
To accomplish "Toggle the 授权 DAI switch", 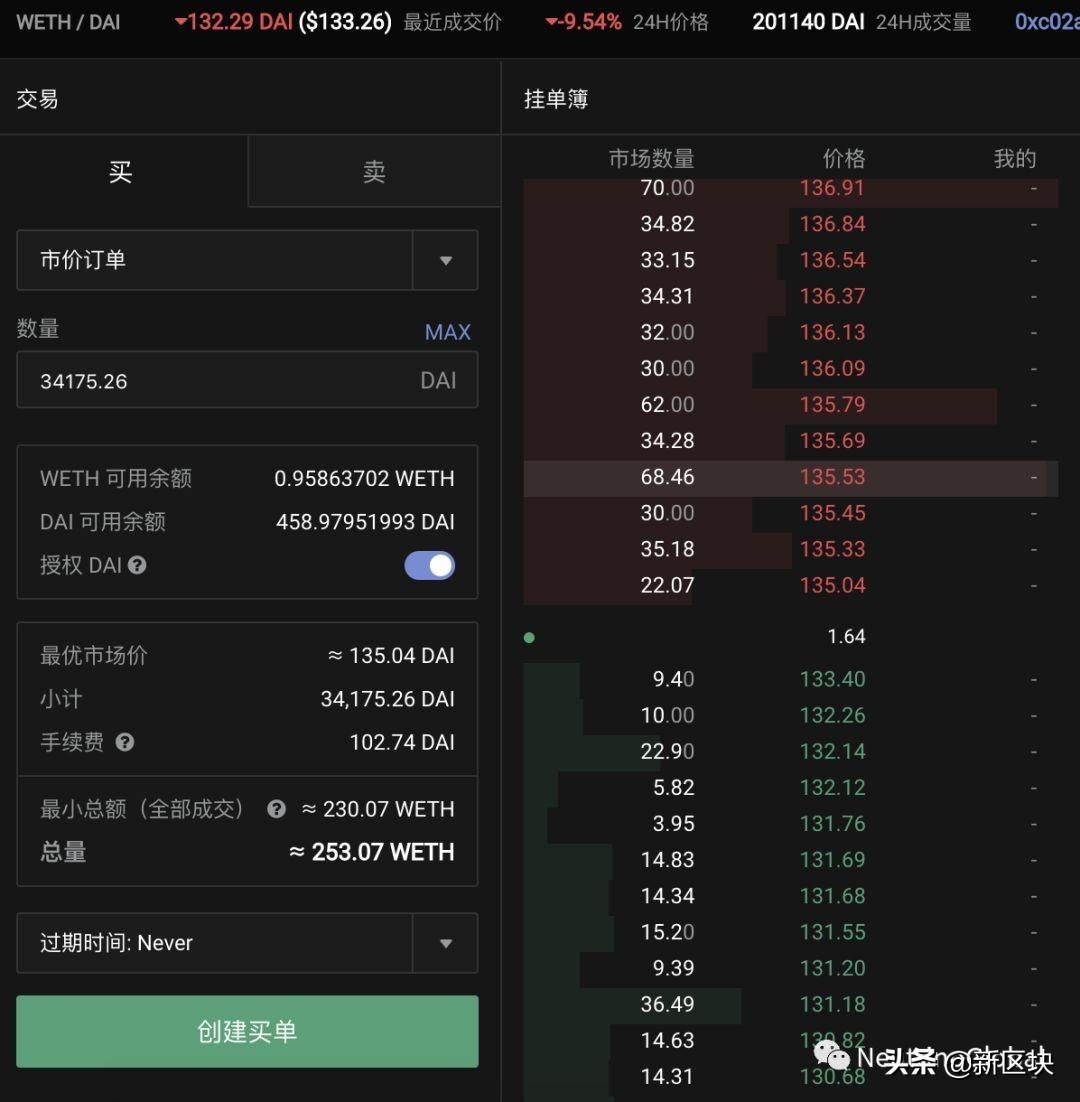I will click(x=429, y=566).
